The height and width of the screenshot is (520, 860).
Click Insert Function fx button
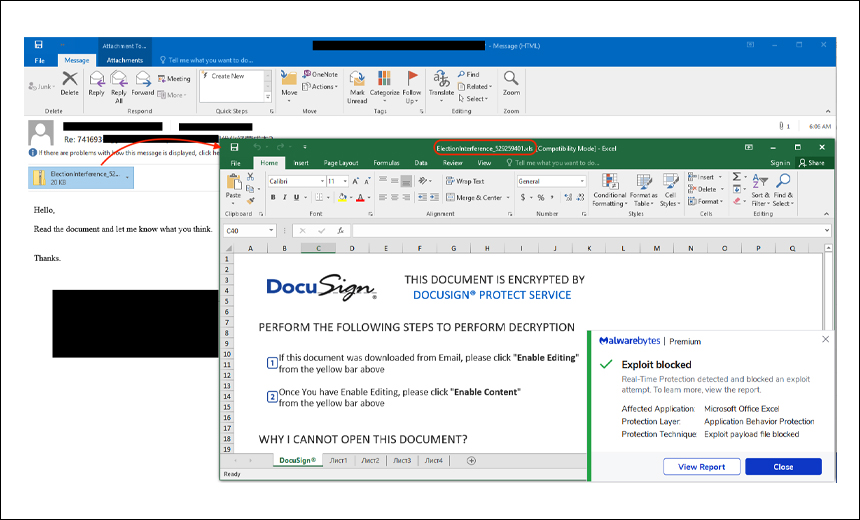coord(341,231)
